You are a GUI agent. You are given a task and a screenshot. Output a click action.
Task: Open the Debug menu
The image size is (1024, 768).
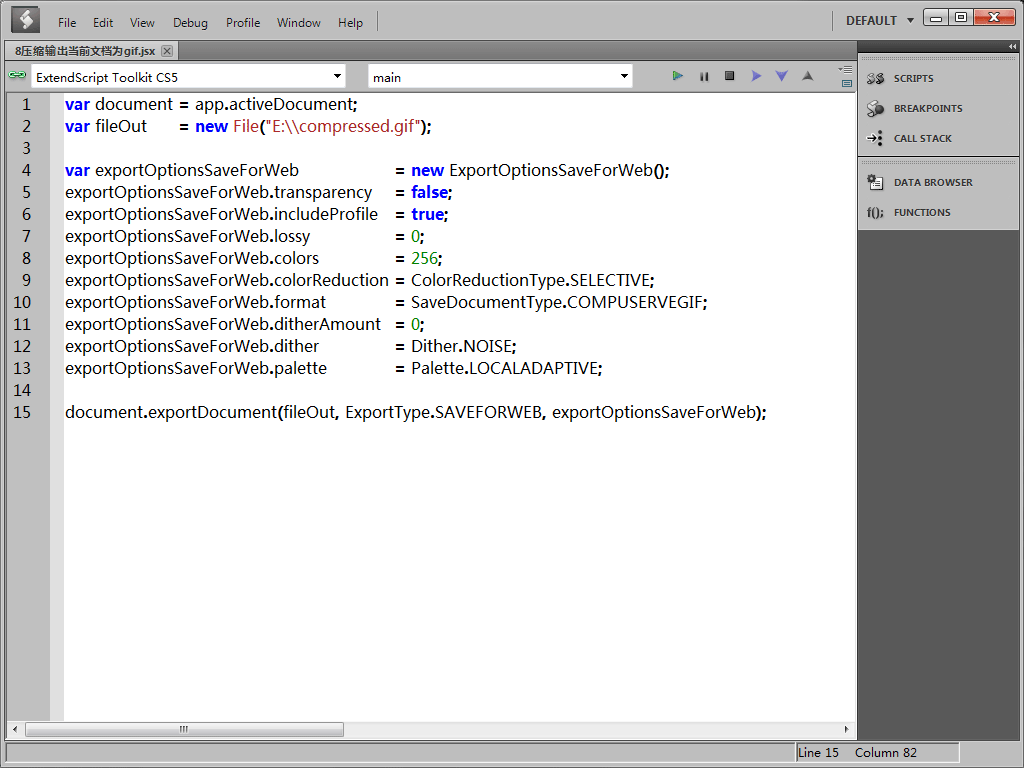click(x=190, y=23)
